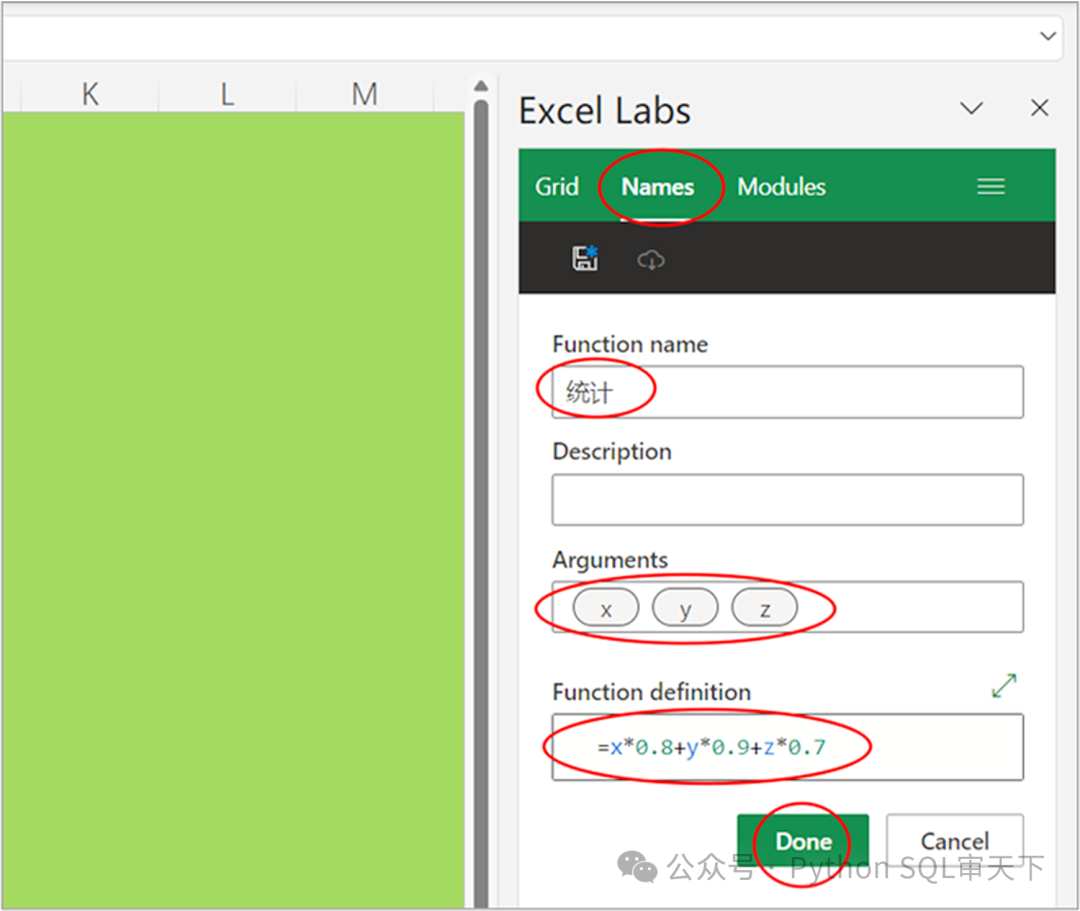Image resolution: width=1080 pixels, height=911 pixels.
Task: Open the Excel Labs pane options chevron
Action: [x=971, y=108]
